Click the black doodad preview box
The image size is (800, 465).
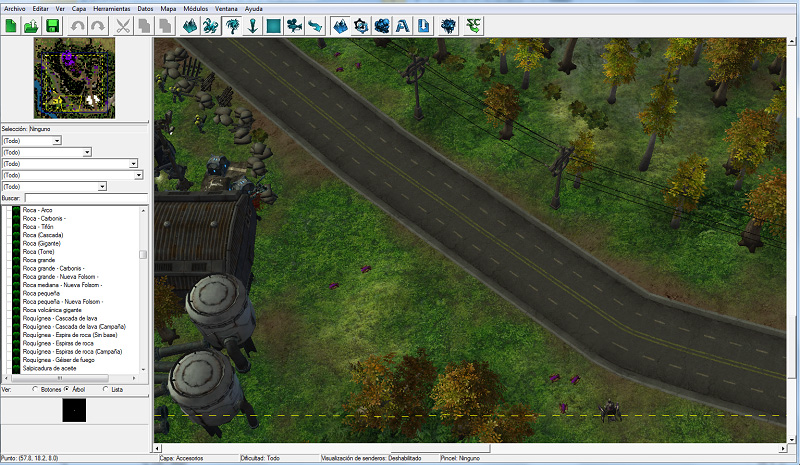click(74, 410)
